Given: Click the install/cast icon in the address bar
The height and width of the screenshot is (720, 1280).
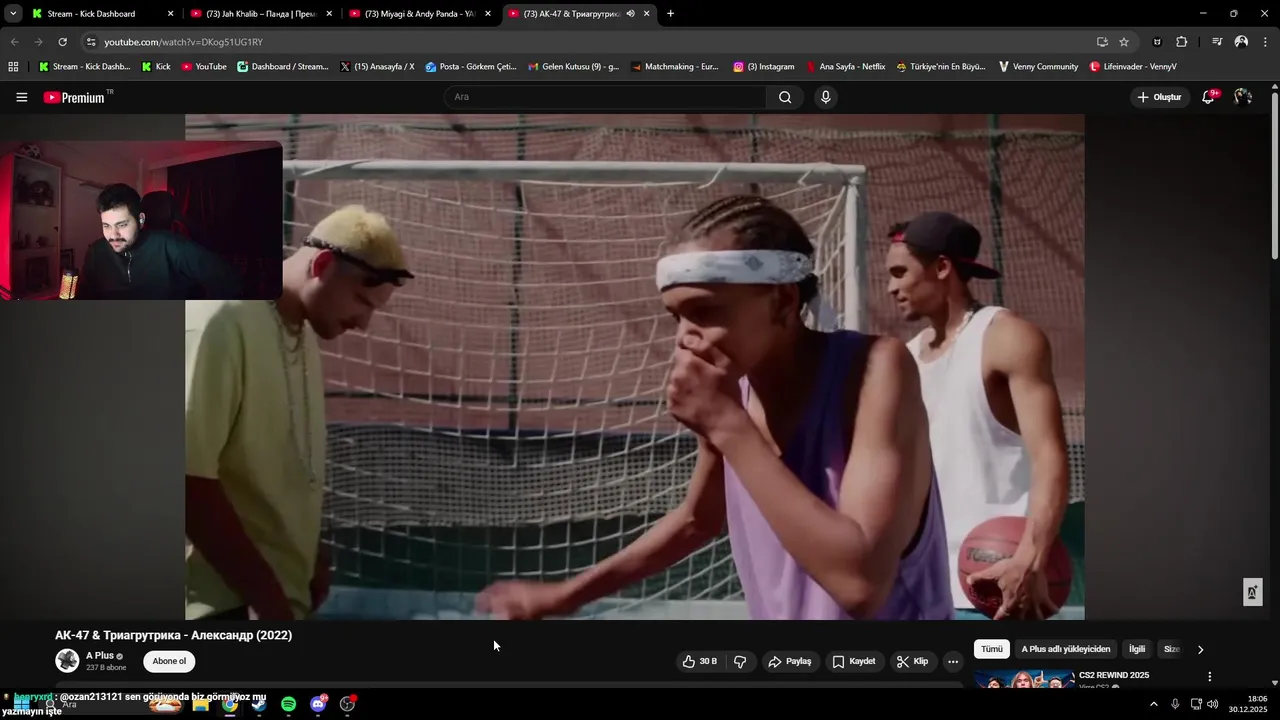Looking at the screenshot, I should 1102,42.
